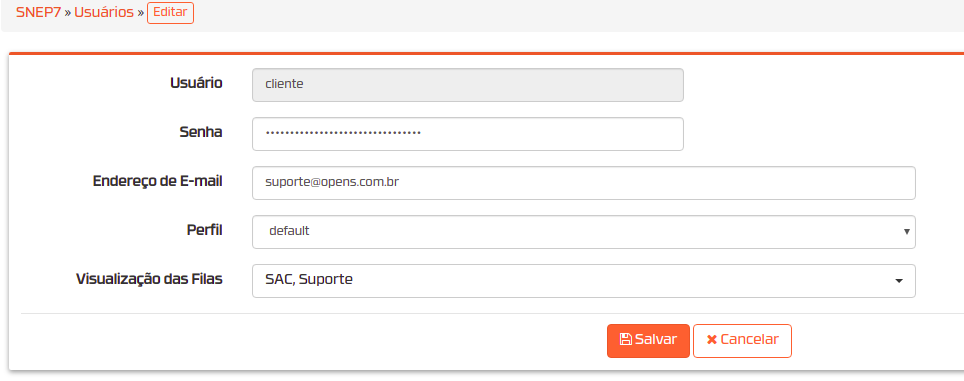This screenshot has width=964, height=381.
Task: Open the Perfil dropdown arrow
Action: pyautogui.click(x=906, y=232)
